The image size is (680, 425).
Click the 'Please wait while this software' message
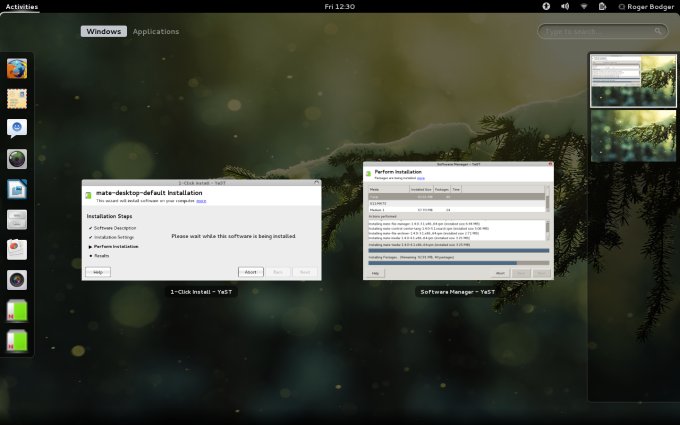(233, 236)
